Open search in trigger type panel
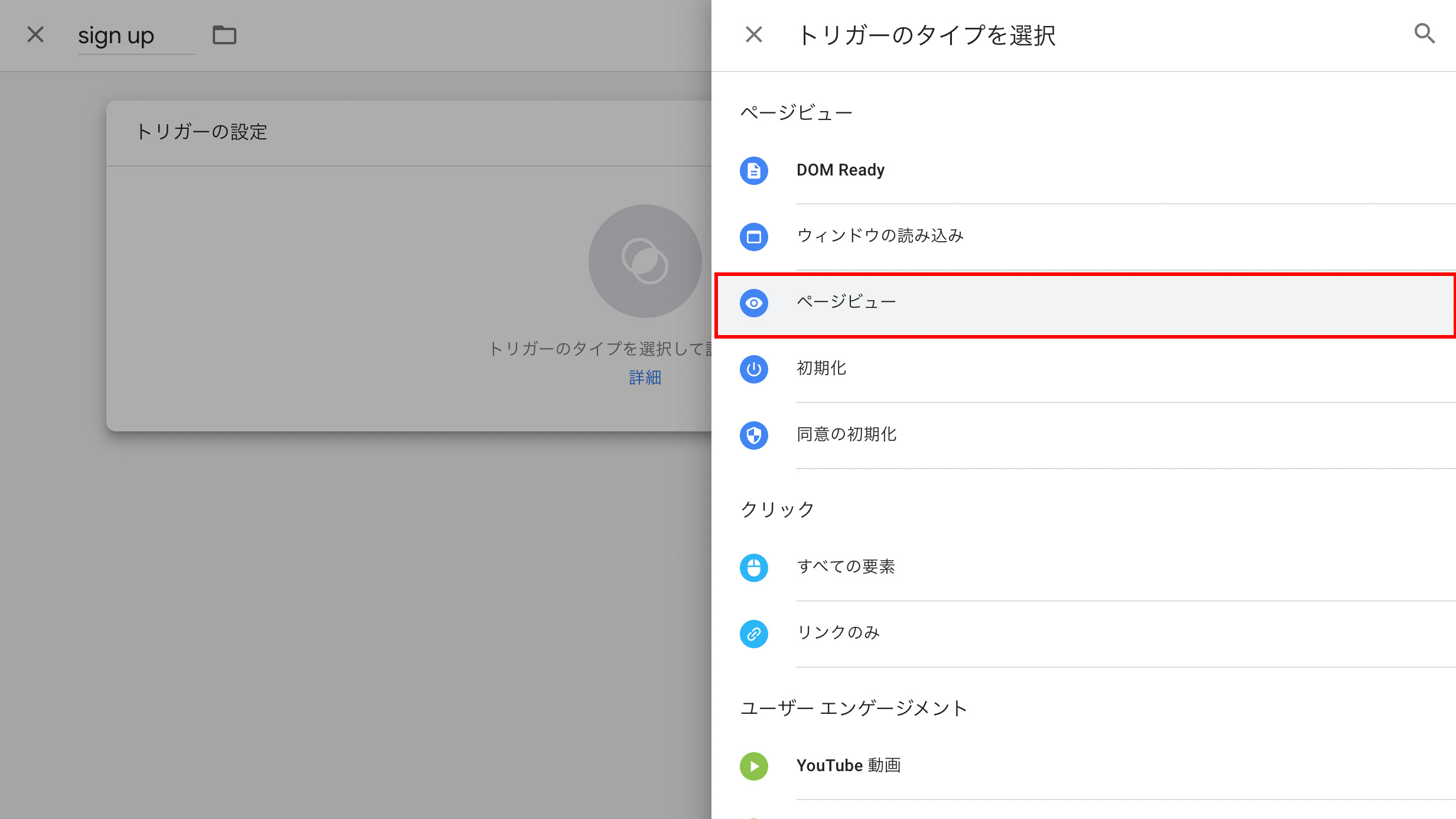Image resolution: width=1456 pixels, height=819 pixels. pyautogui.click(x=1424, y=34)
